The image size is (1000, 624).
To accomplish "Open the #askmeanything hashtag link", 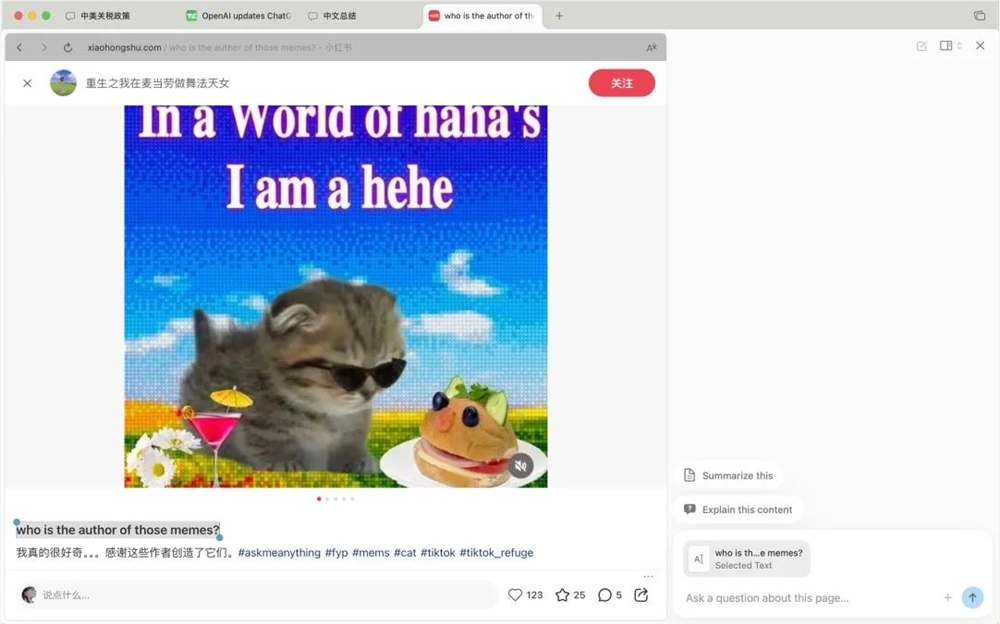I will click(x=279, y=553).
